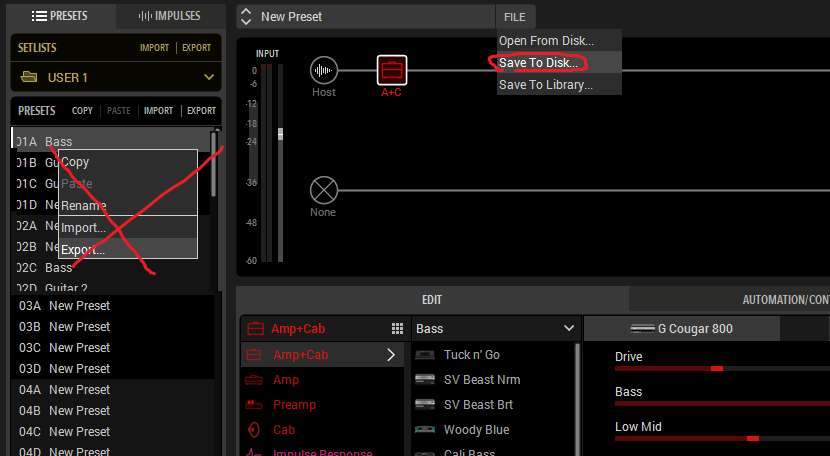The height and width of the screenshot is (456, 830).
Task: Adjust the Bass slider
Action: pyautogui.click(x=722, y=404)
